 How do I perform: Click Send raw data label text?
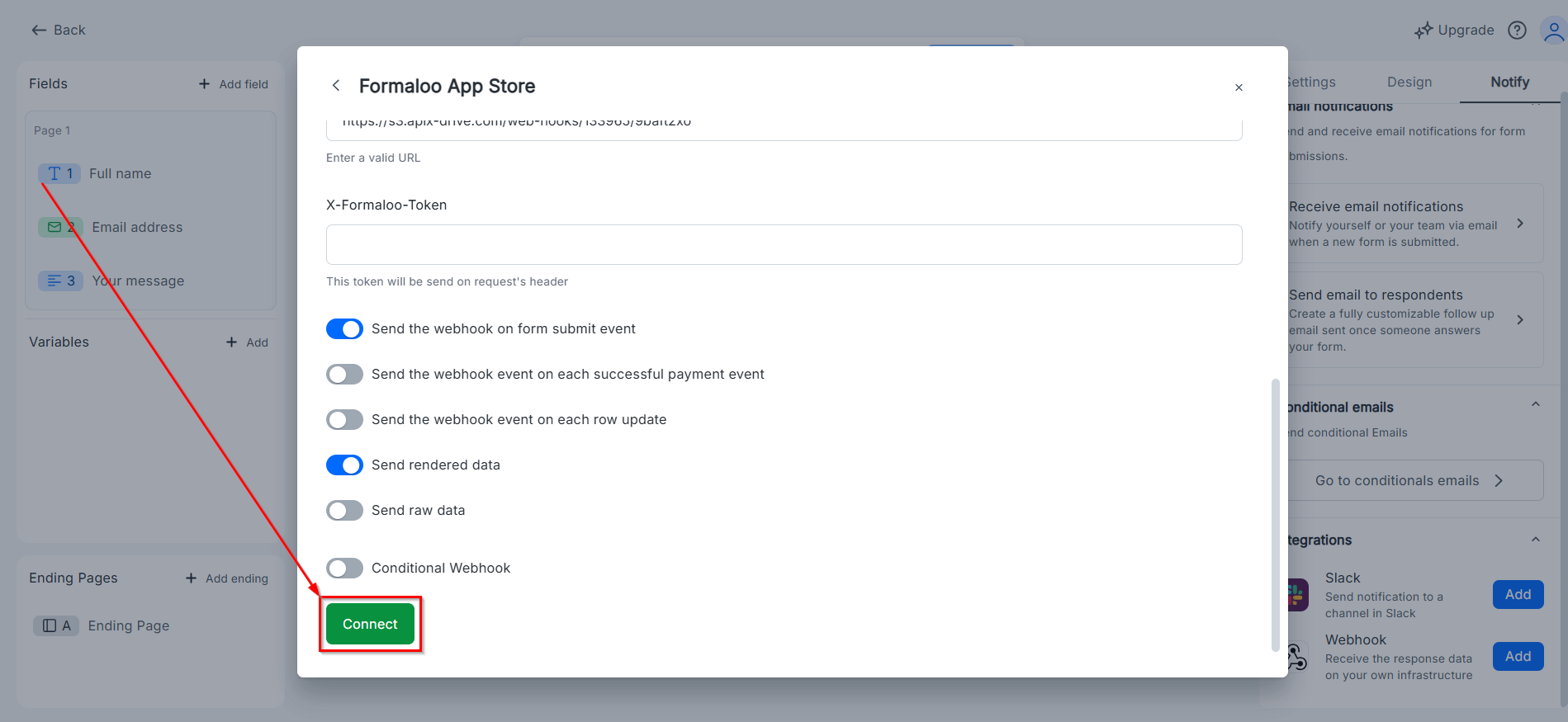(x=418, y=511)
